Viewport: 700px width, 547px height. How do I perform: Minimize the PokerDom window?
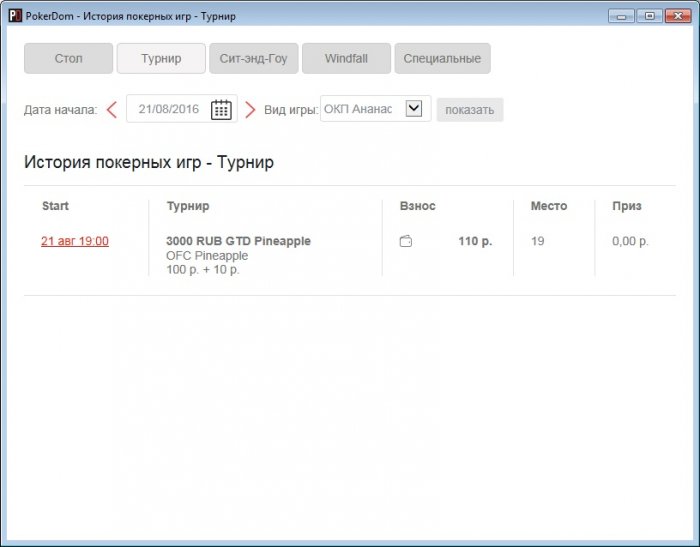621,16
